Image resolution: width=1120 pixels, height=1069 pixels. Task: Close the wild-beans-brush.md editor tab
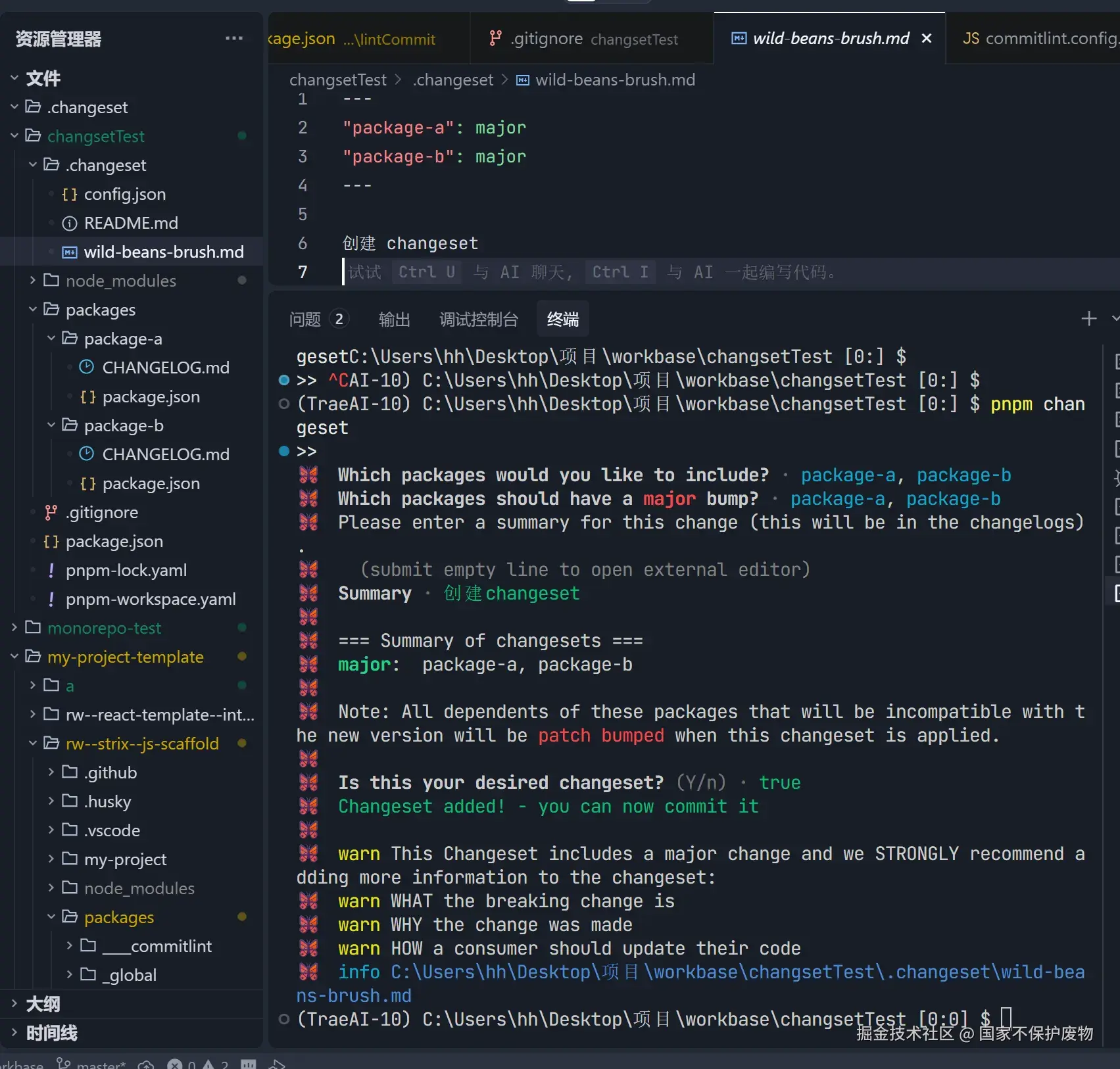click(x=927, y=39)
